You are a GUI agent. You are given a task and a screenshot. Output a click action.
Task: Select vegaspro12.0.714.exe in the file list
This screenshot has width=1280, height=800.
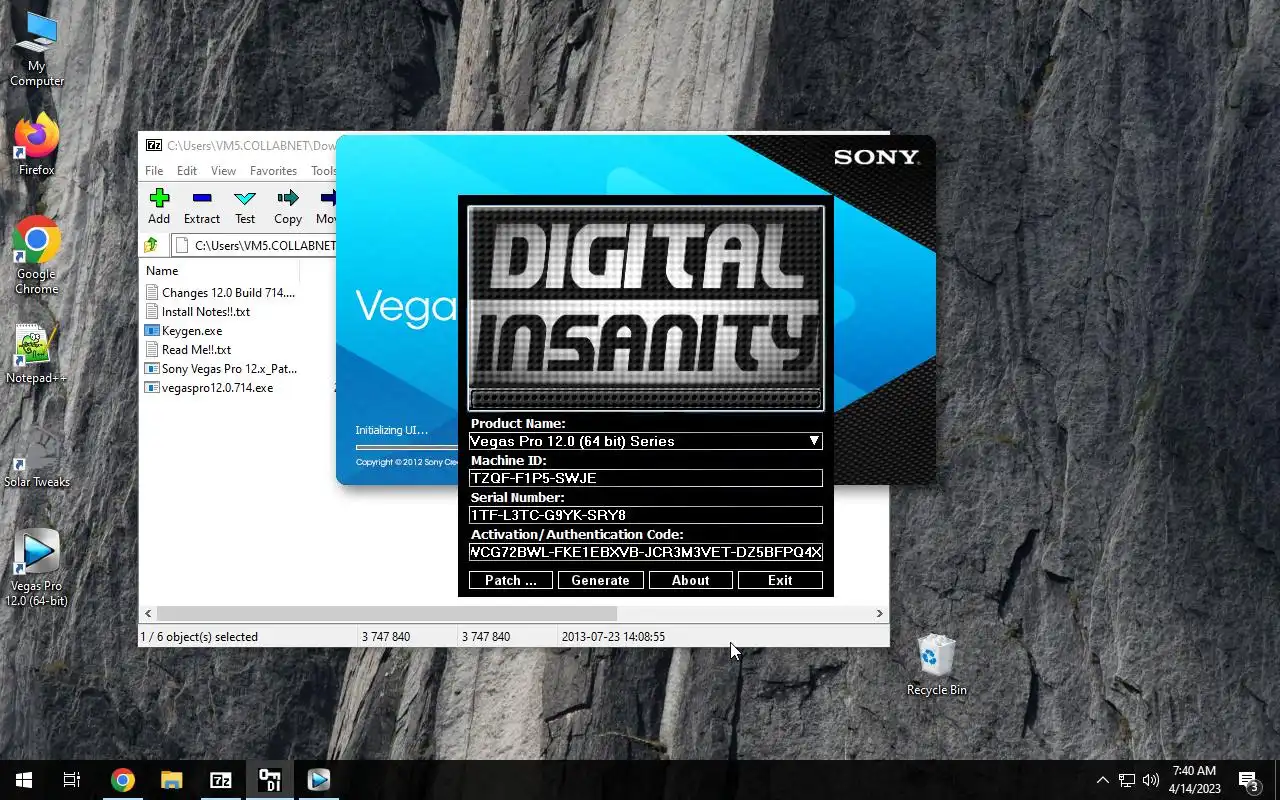[x=209, y=388]
